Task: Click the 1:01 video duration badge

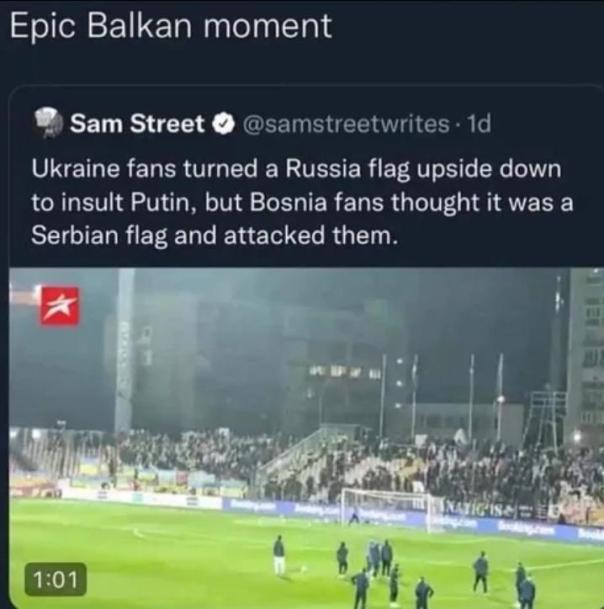Action: pos(54,578)
